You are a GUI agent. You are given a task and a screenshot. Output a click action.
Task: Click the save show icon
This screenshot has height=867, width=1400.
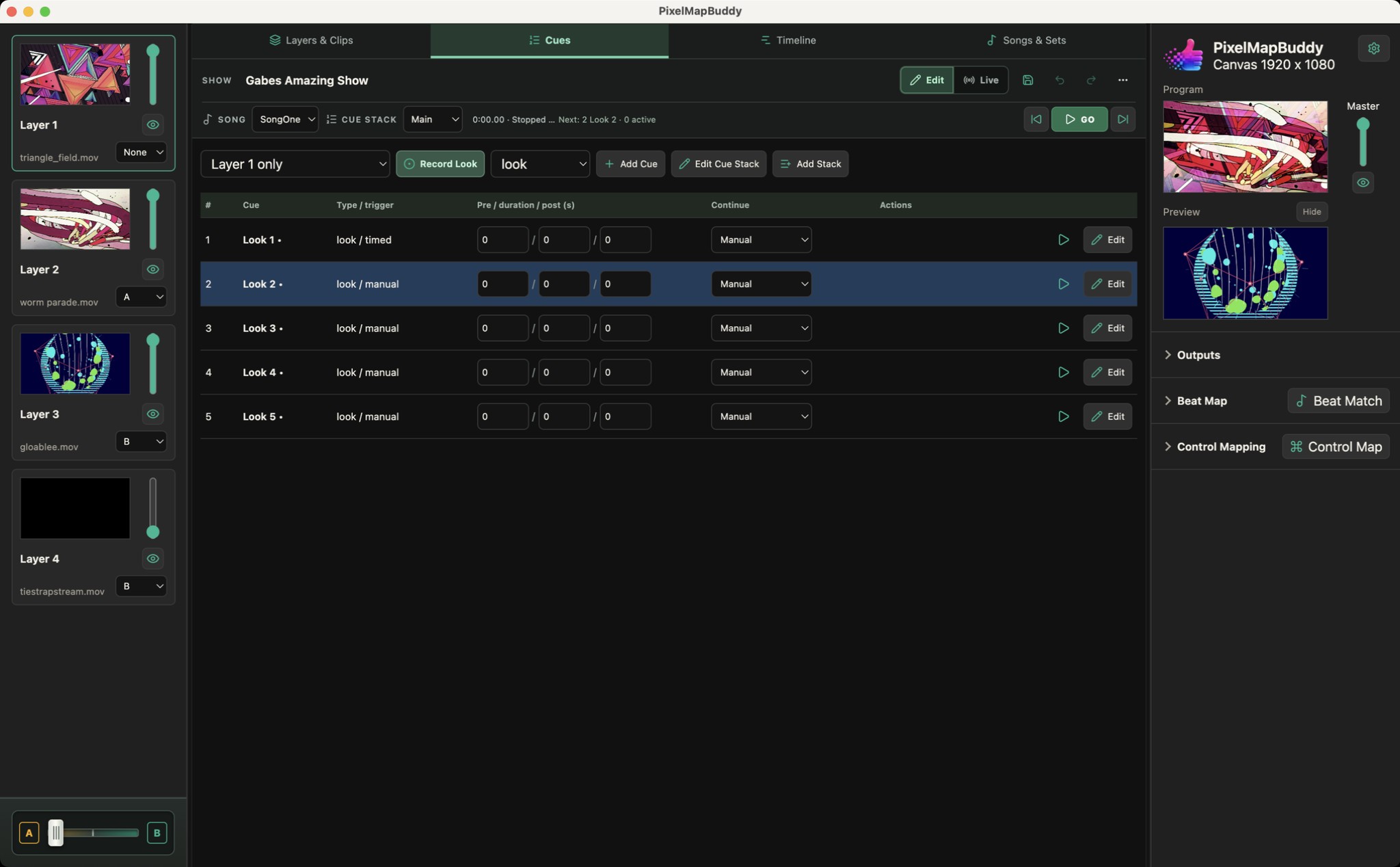1027,80
